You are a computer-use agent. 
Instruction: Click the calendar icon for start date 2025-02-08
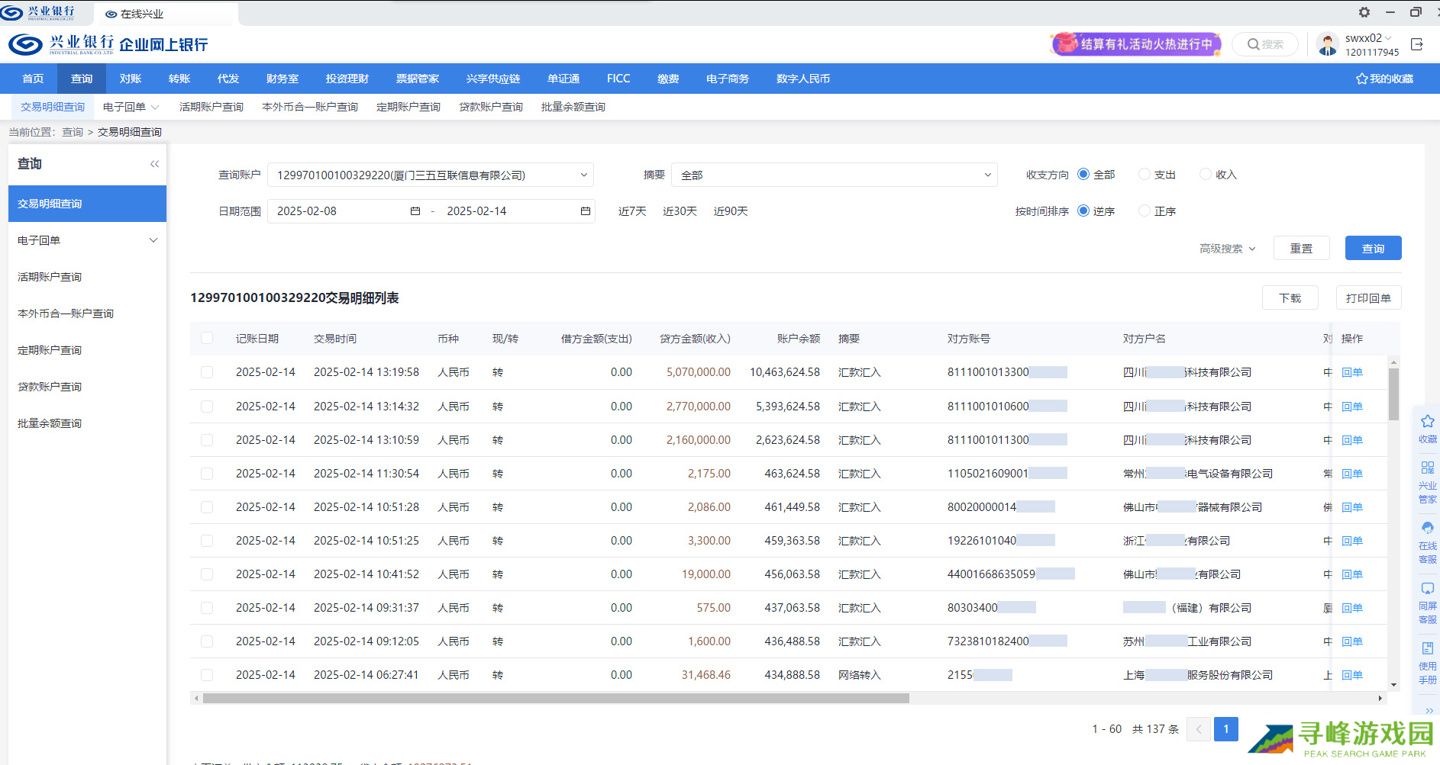[415, 211]
